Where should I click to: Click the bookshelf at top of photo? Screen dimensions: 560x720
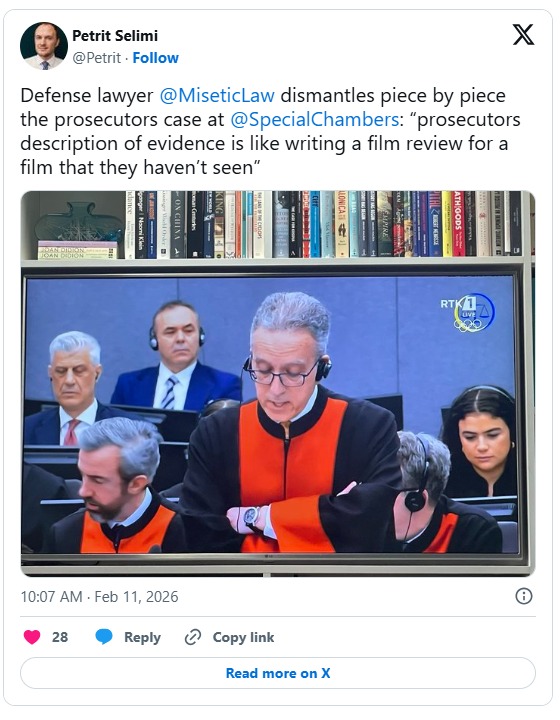(x=278, y=225)
